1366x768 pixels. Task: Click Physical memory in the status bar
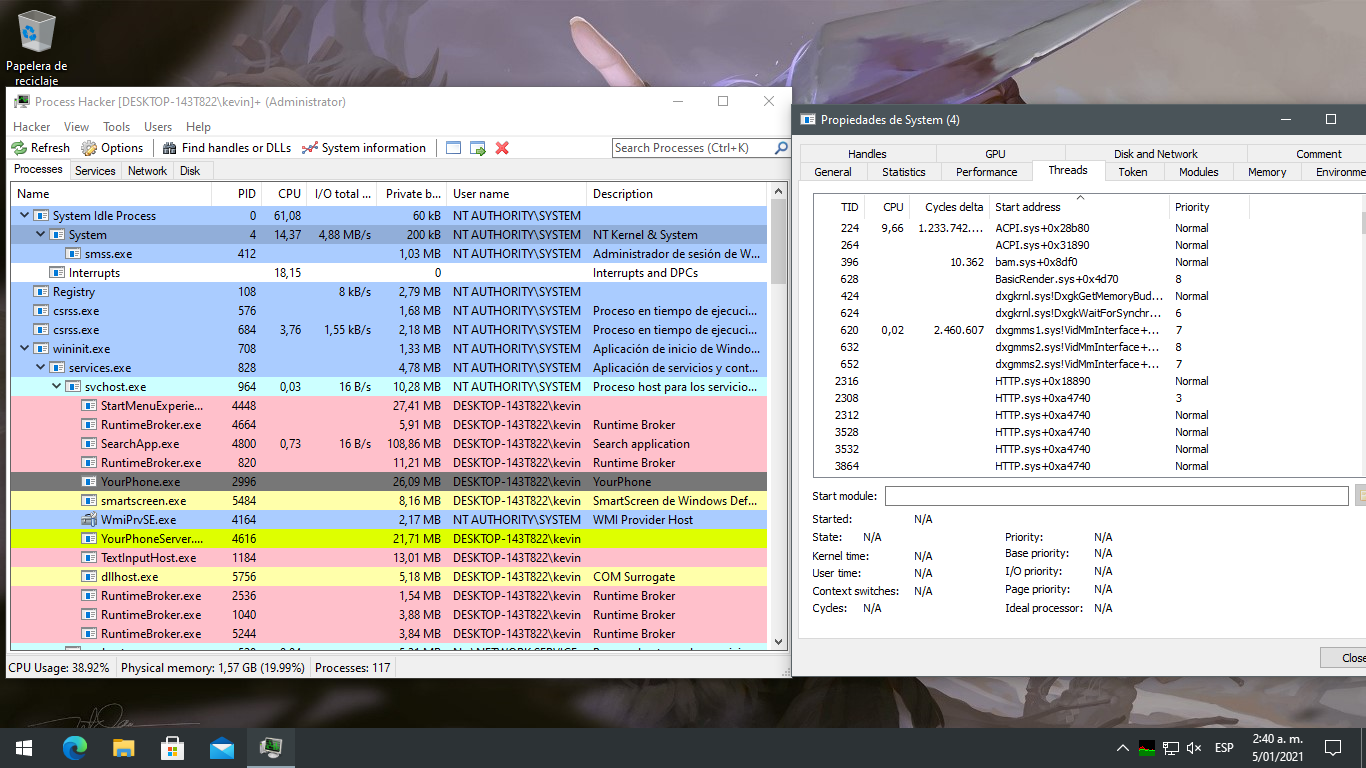point(213,668)
